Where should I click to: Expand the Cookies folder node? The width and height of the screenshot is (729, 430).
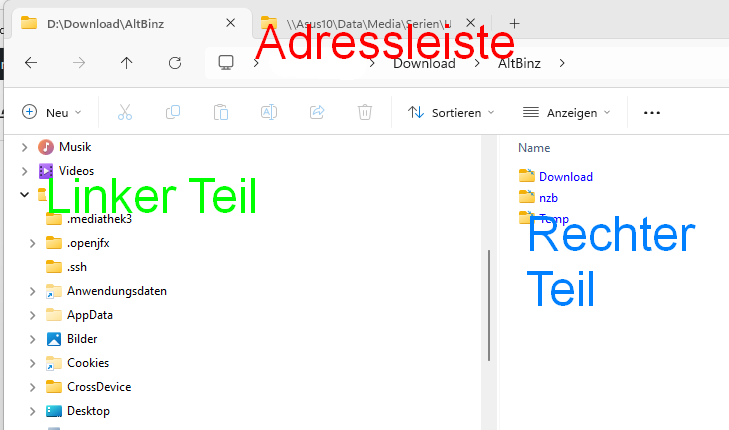coord(32,363)
